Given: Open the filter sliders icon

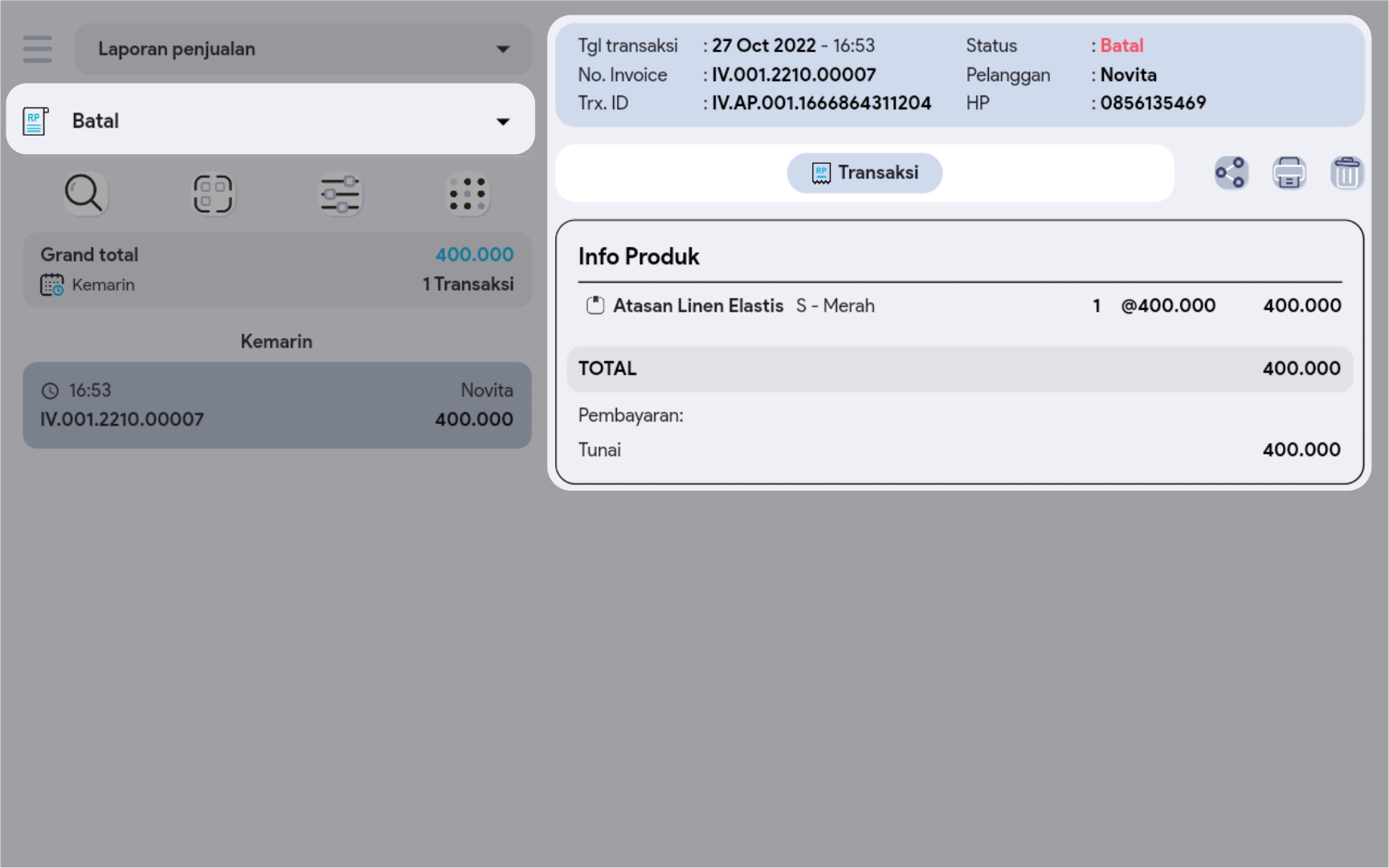Looking at the screenshot, I should click(x=341, y=194).
